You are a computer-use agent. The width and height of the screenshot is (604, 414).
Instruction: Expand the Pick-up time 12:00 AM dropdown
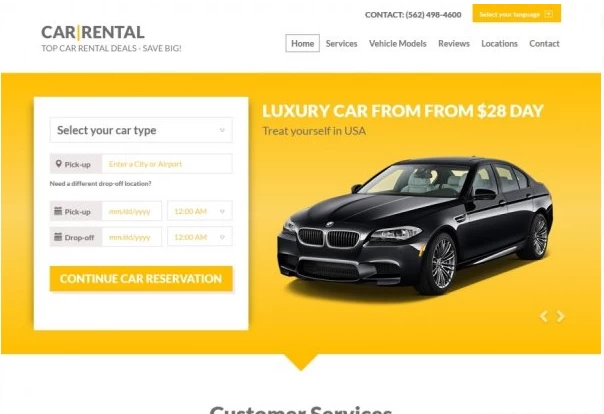click(200, 211)
